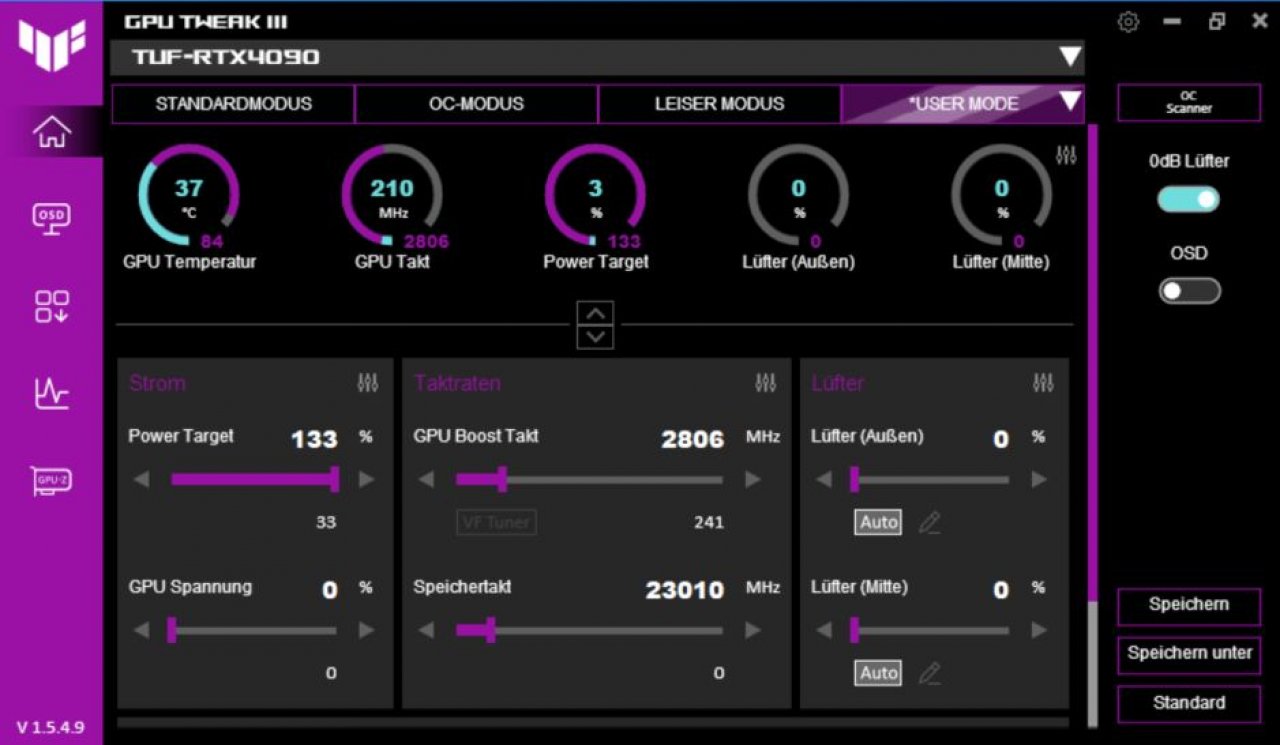The height and width of the screenshot is (745, 1280).
Task: Click GPU Boost Takt value 2806 field
Action: 693,439
